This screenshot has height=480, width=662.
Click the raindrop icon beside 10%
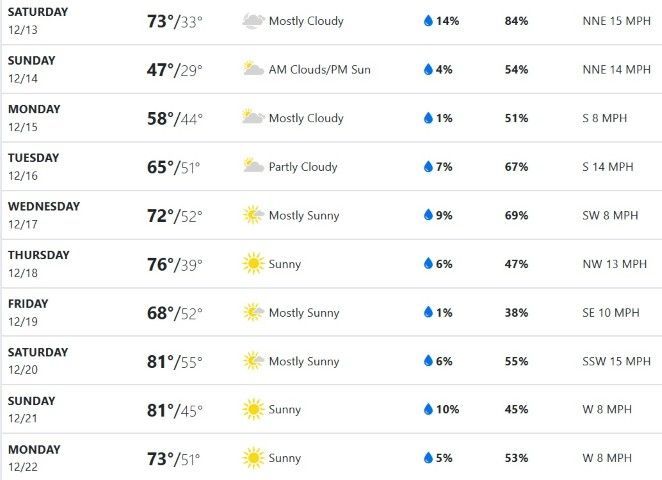pyautogui.click(x=428, y=410)
